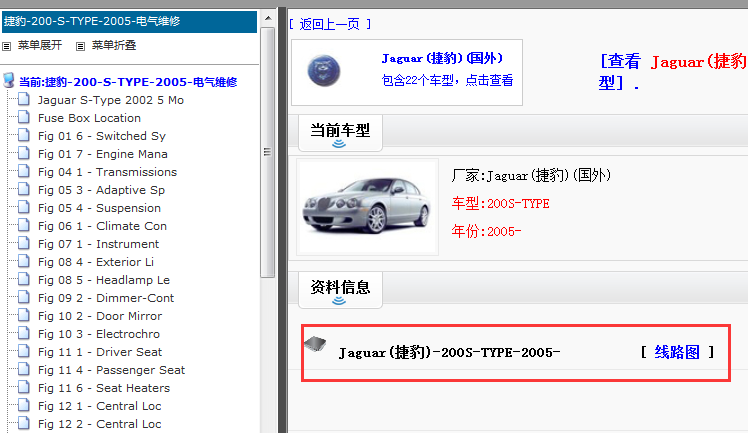Open Fig 10 3 - Electrochro
The image size is (748, 433).
coord(99,334)
